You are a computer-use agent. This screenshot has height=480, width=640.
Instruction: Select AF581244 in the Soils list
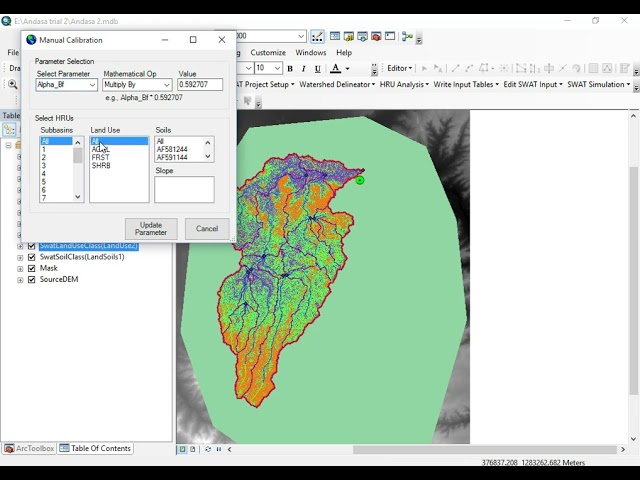(172, 149)
